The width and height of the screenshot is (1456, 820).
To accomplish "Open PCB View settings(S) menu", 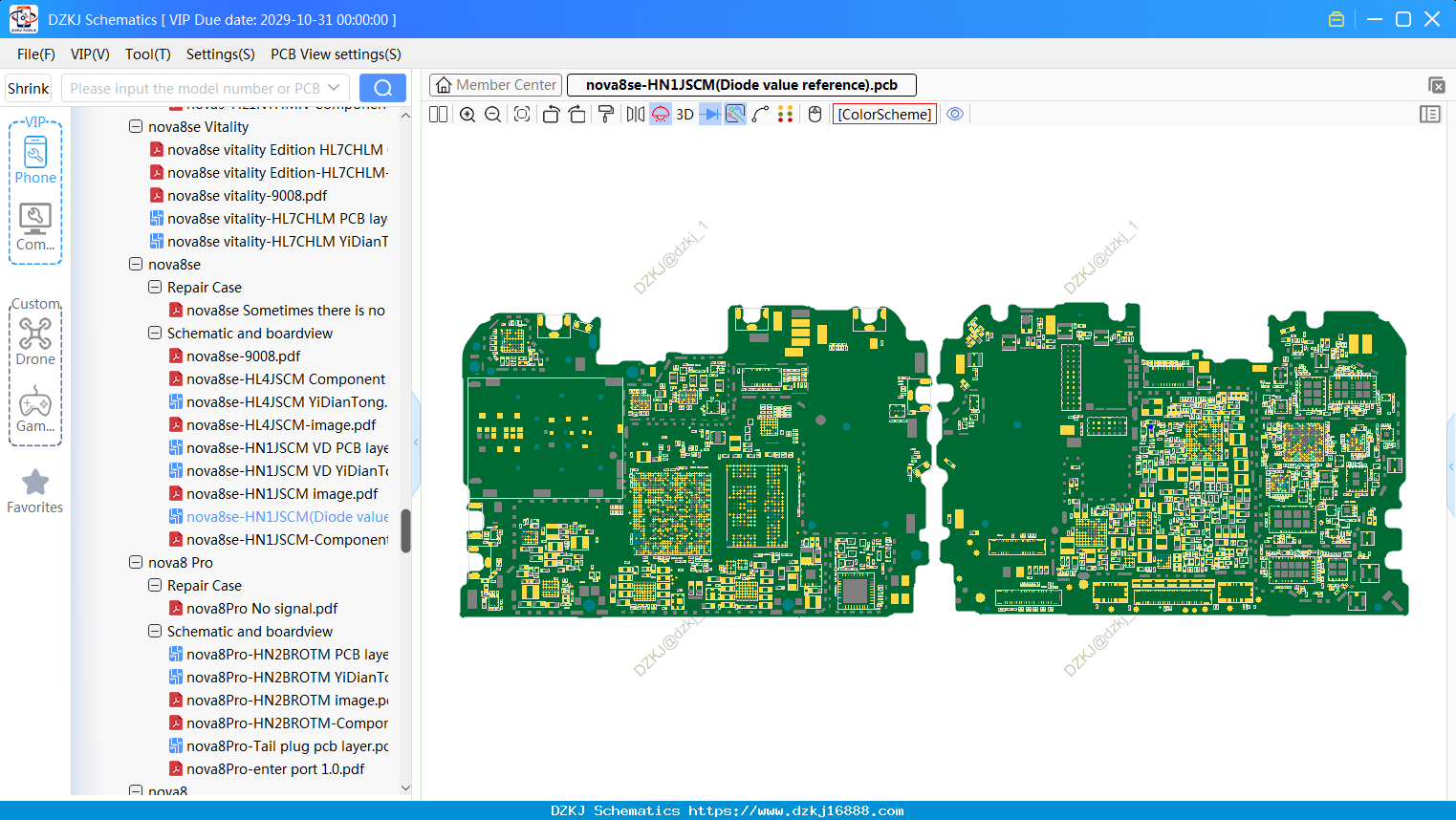I will pyautogui.click(x=336, y=54).
